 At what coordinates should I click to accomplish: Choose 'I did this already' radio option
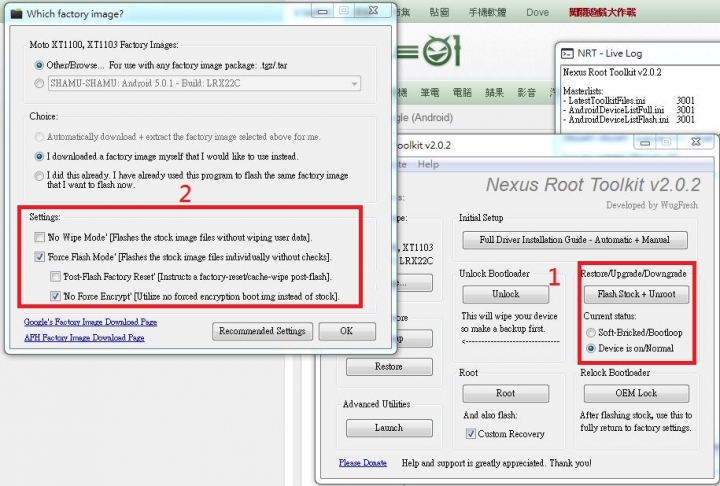(39, 175)
